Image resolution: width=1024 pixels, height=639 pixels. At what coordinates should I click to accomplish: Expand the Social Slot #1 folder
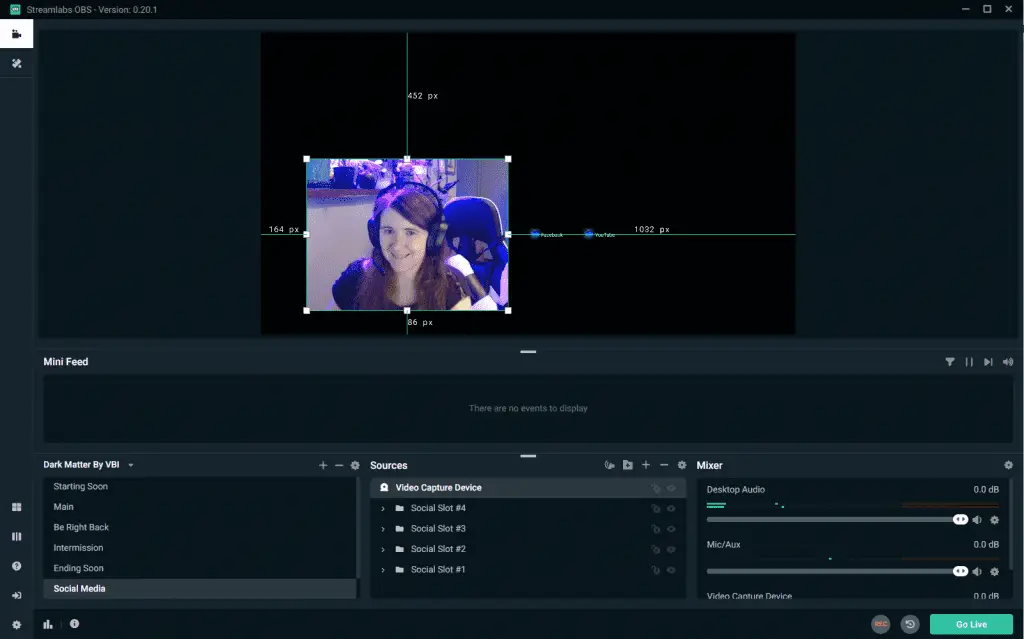(383, 570)
